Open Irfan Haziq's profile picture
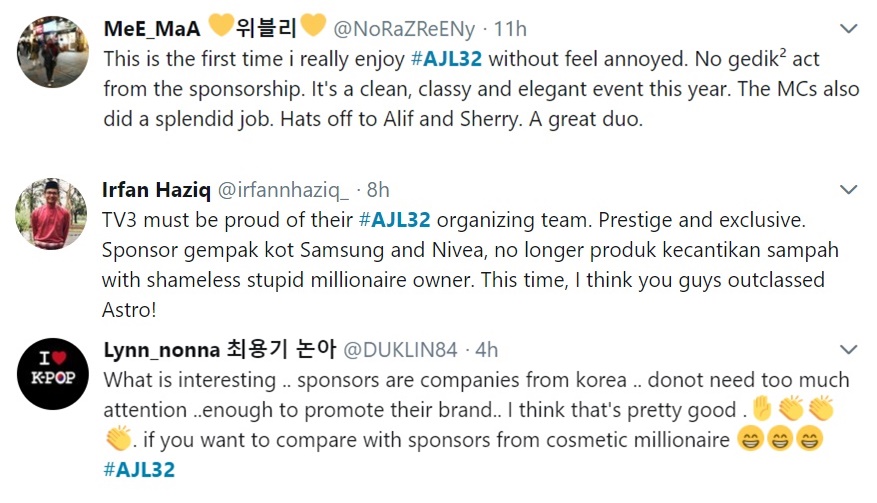Screen dimensions: 877x503 [51, 213]
